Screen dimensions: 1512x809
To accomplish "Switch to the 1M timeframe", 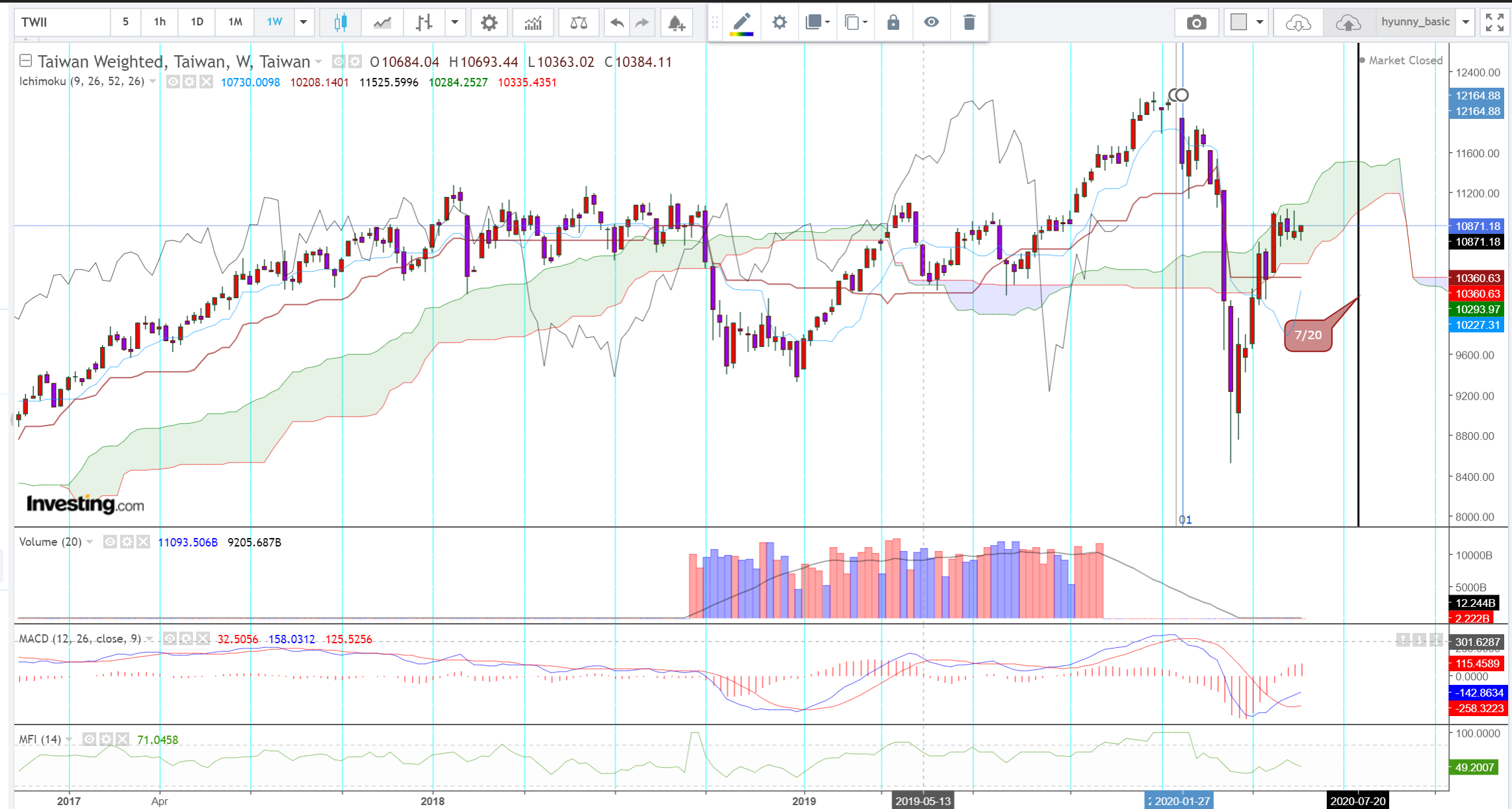I will click(235, 22).
